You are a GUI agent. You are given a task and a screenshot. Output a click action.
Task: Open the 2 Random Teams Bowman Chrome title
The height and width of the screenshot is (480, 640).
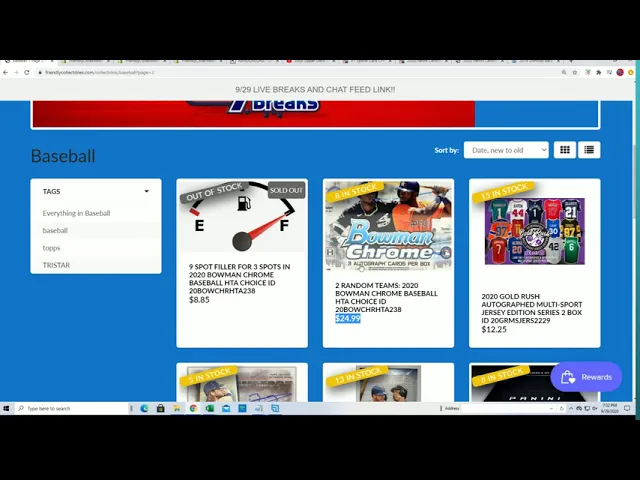pos(386,297)
